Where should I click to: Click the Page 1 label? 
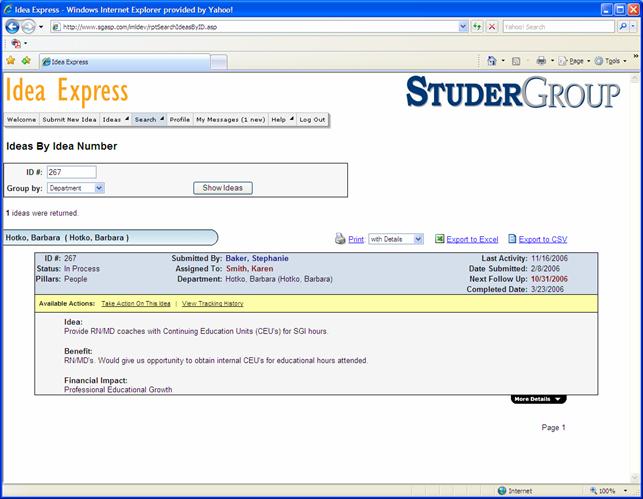point(553,427)
